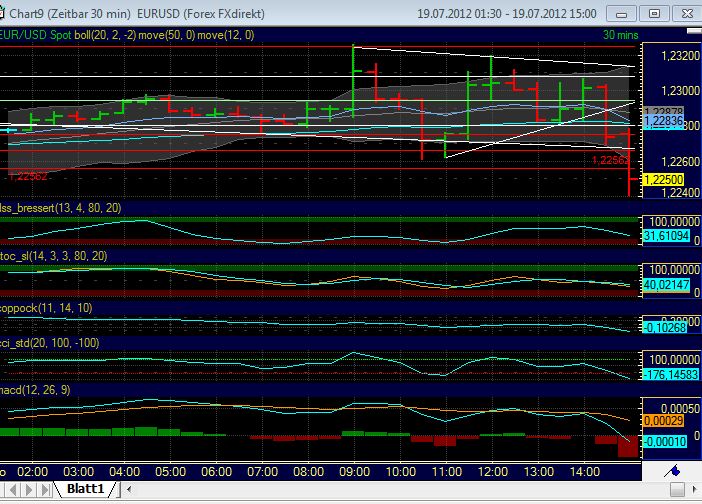Click the cyan -0,00010 MACD value

665,442
